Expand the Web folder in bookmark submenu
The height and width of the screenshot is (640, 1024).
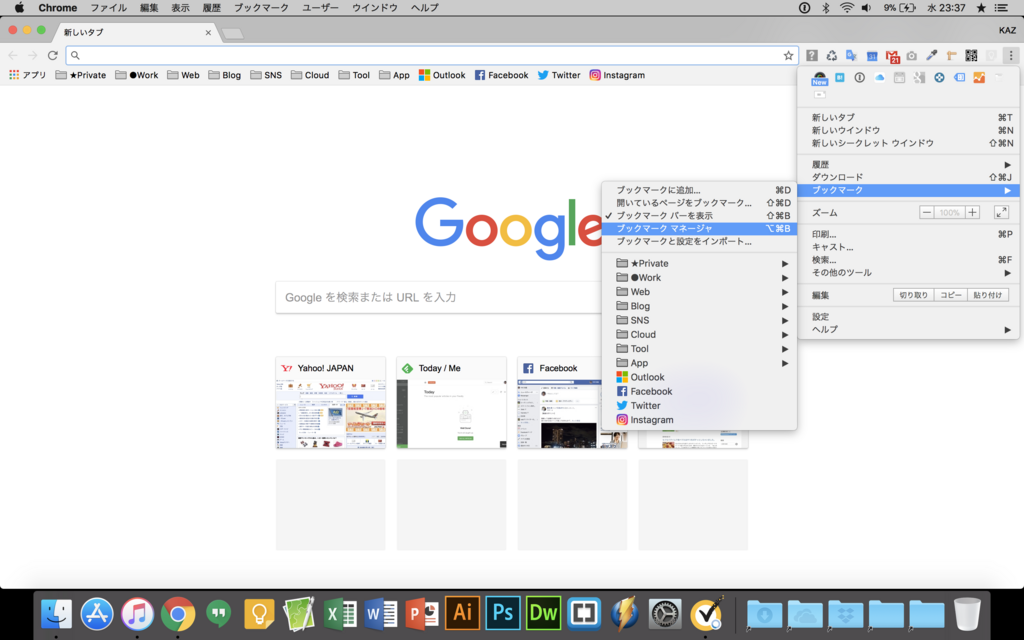coord(699,292)
